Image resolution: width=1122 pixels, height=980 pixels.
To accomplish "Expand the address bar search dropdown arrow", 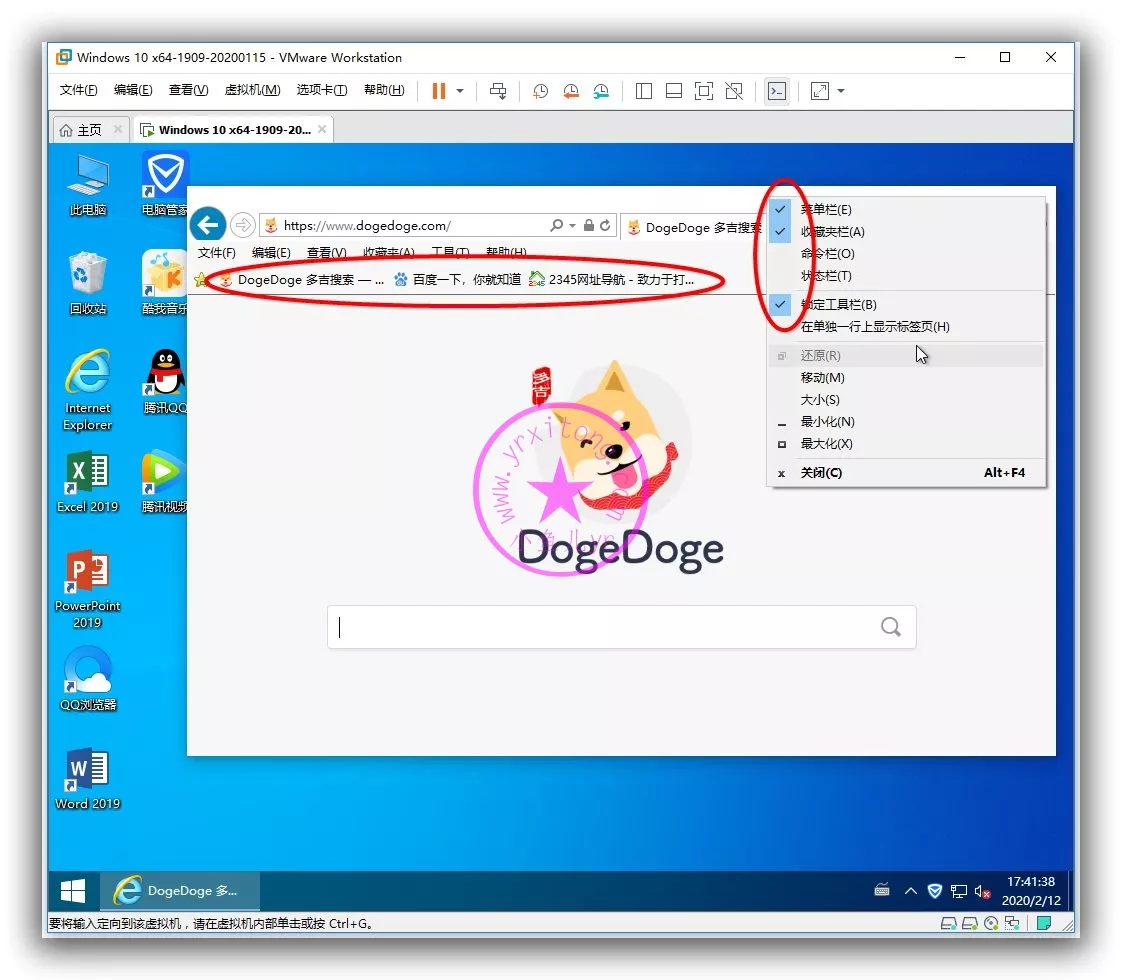I will coord(572,226).
